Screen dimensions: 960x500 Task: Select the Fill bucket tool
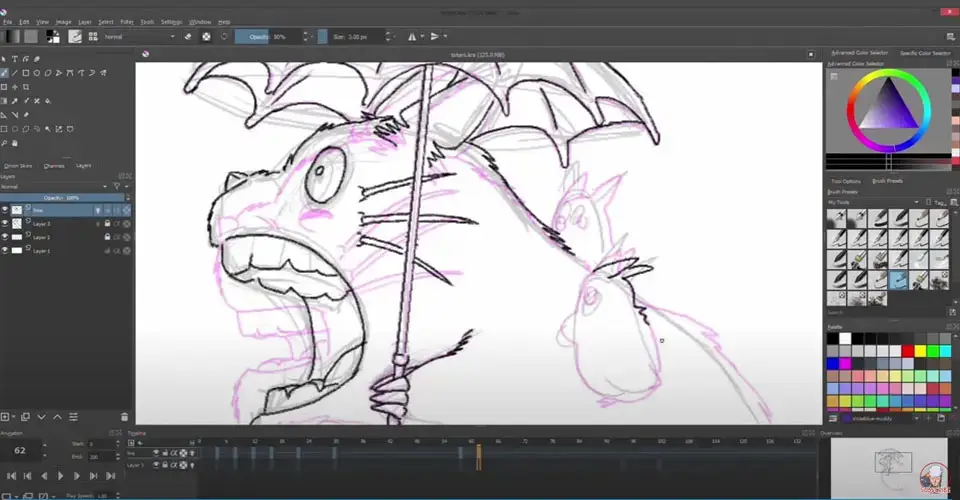(48, 101)
